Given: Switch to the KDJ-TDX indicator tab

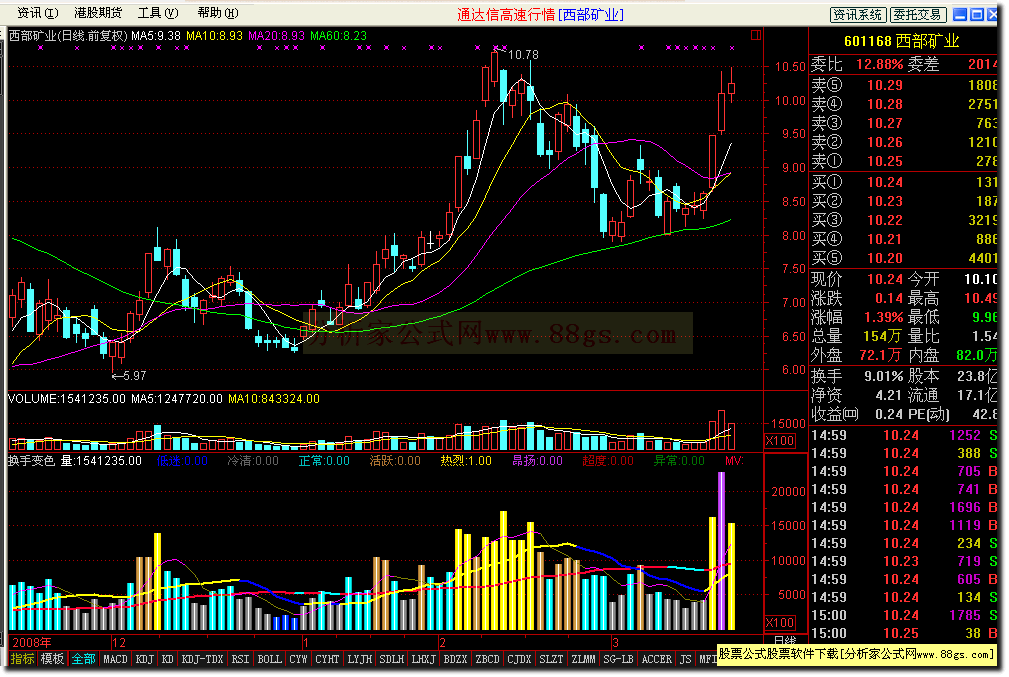Looking at the screenshot, I should pos(202,659).
